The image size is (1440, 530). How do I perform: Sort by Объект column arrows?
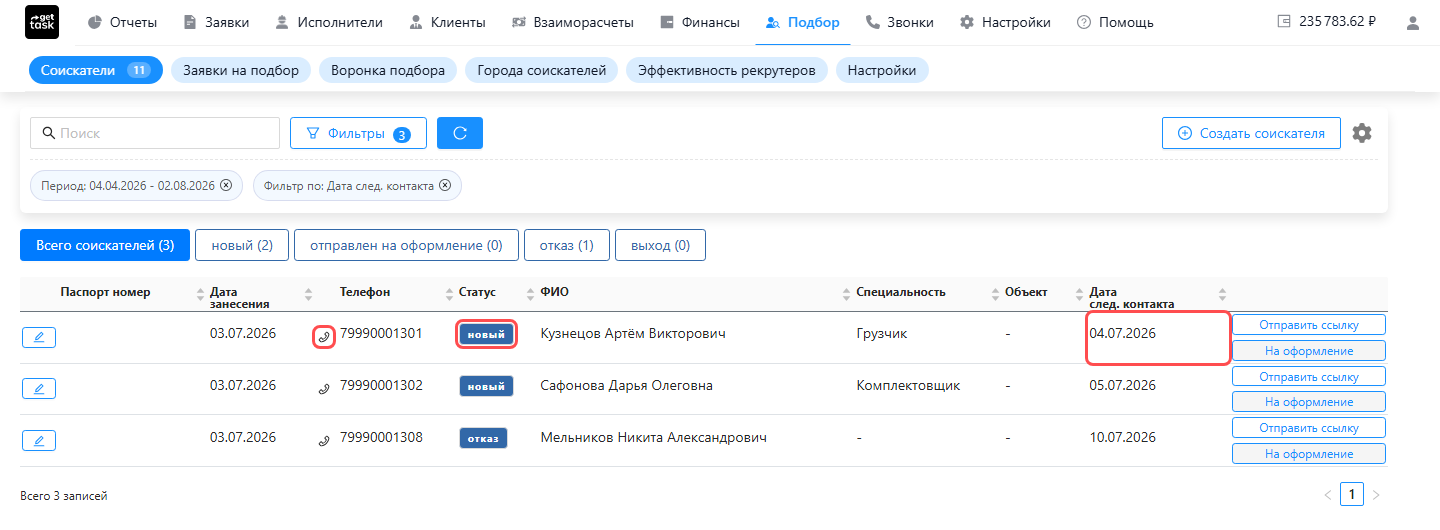click(1079, 293)
